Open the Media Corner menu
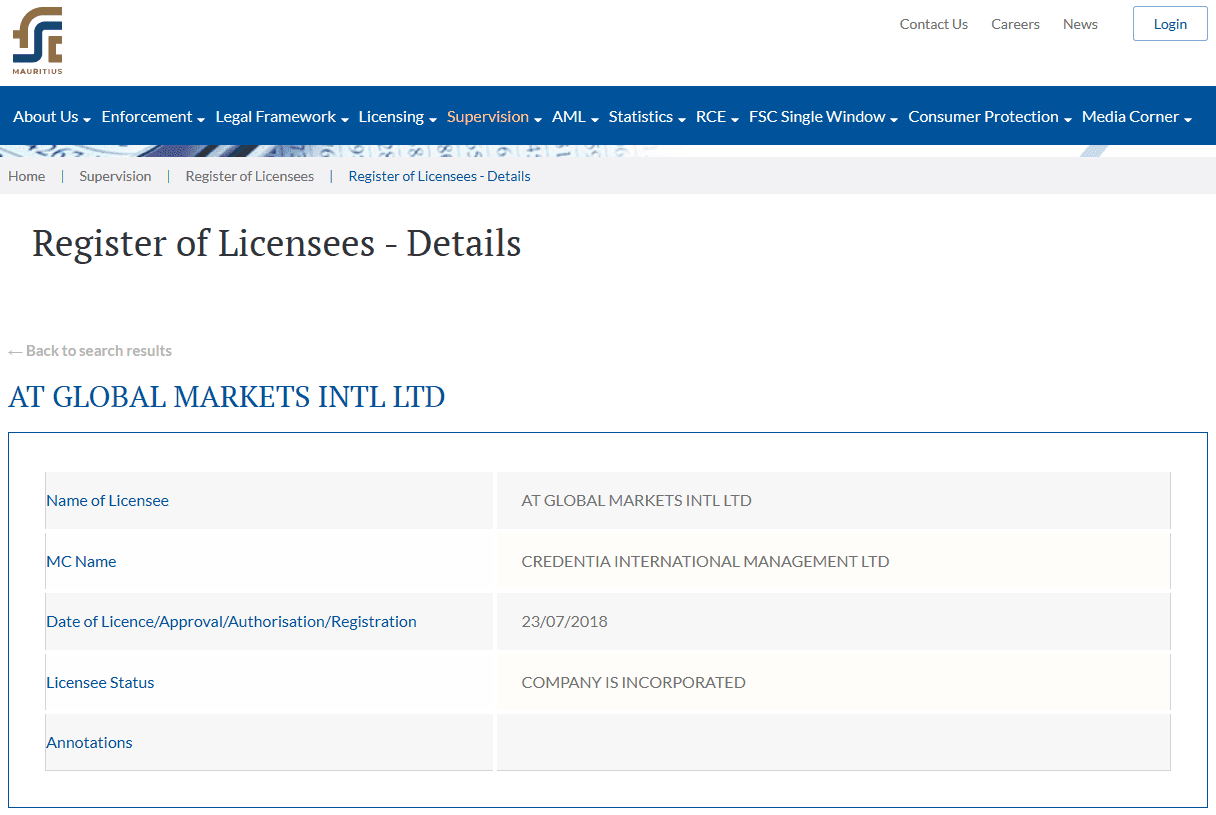Viewport: 1216px width, 815px height. coord(1137,117)
